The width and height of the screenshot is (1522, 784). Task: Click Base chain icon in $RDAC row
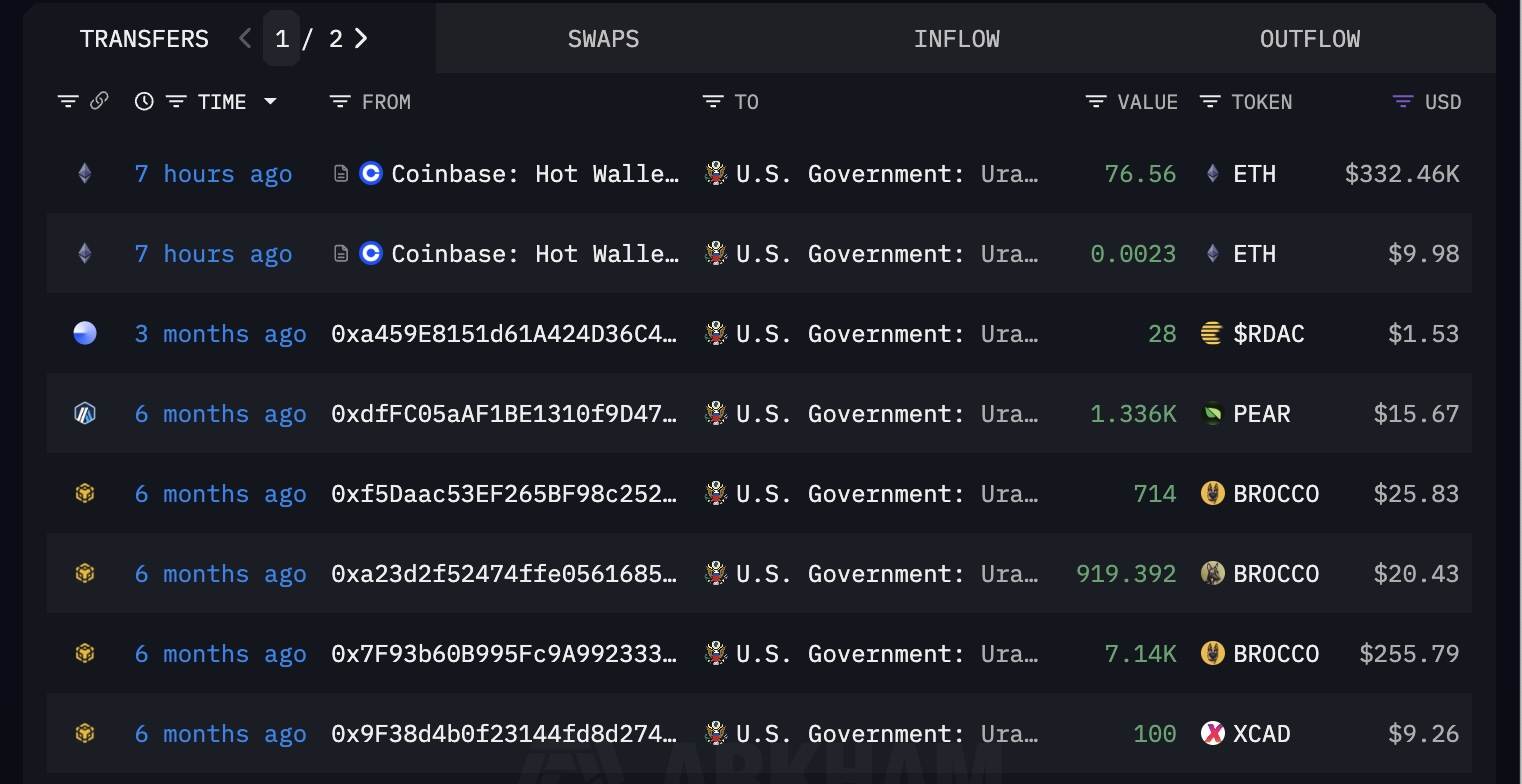click(85, 334)
